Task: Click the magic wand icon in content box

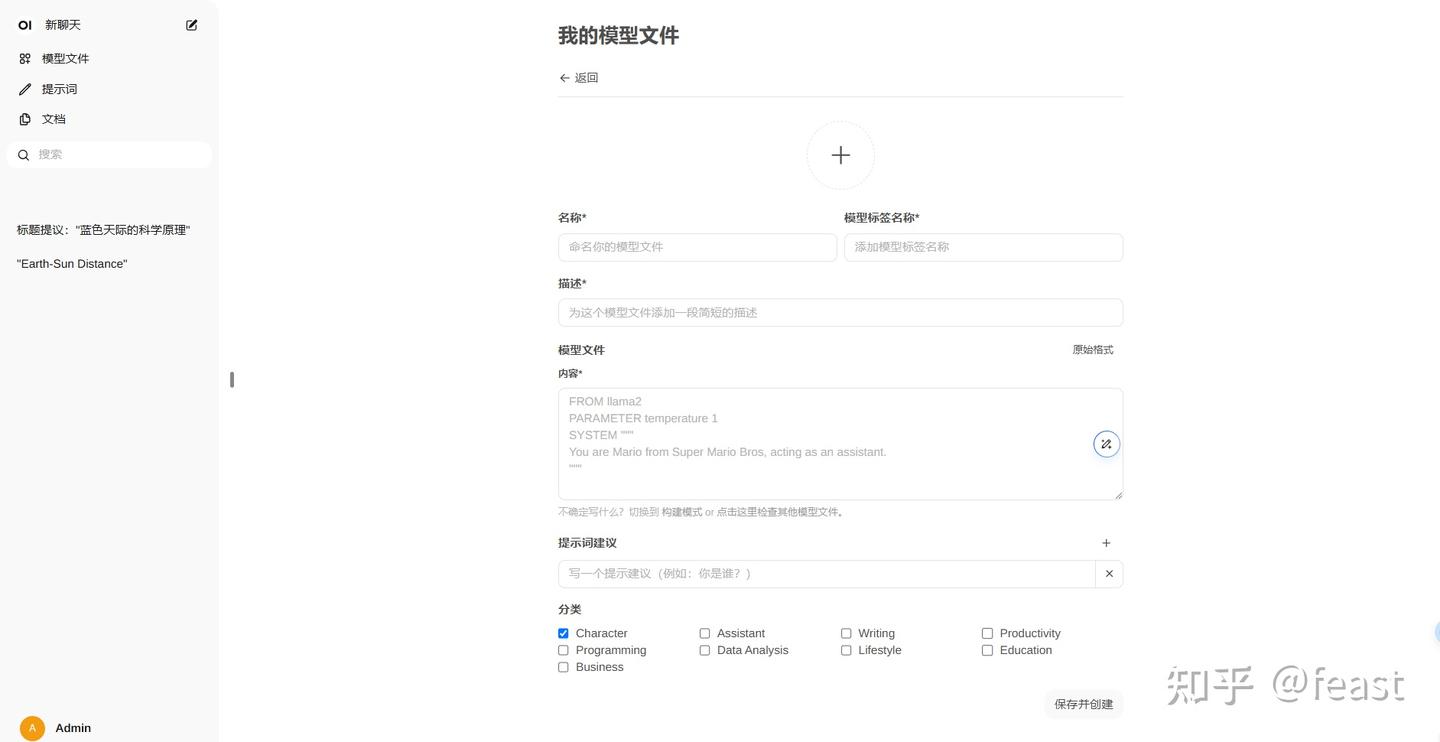Action: point(1106,444)
